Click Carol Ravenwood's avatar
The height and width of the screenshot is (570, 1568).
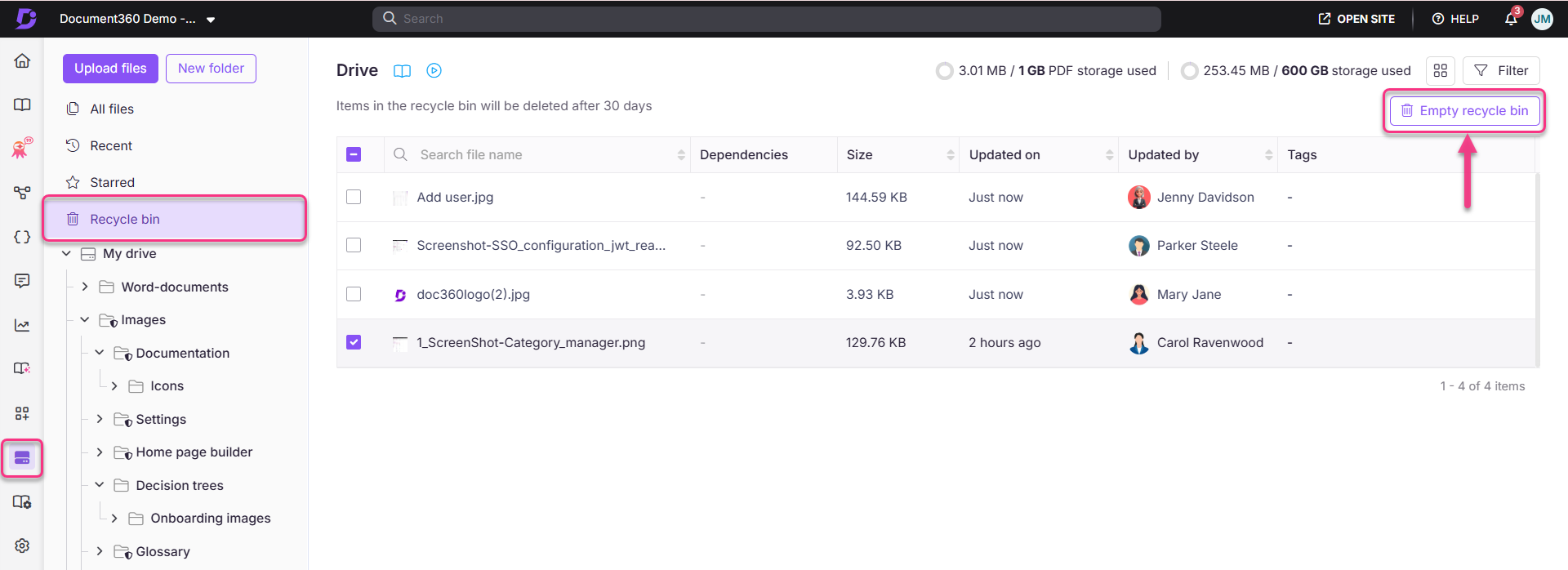(x=1139, y=343)
